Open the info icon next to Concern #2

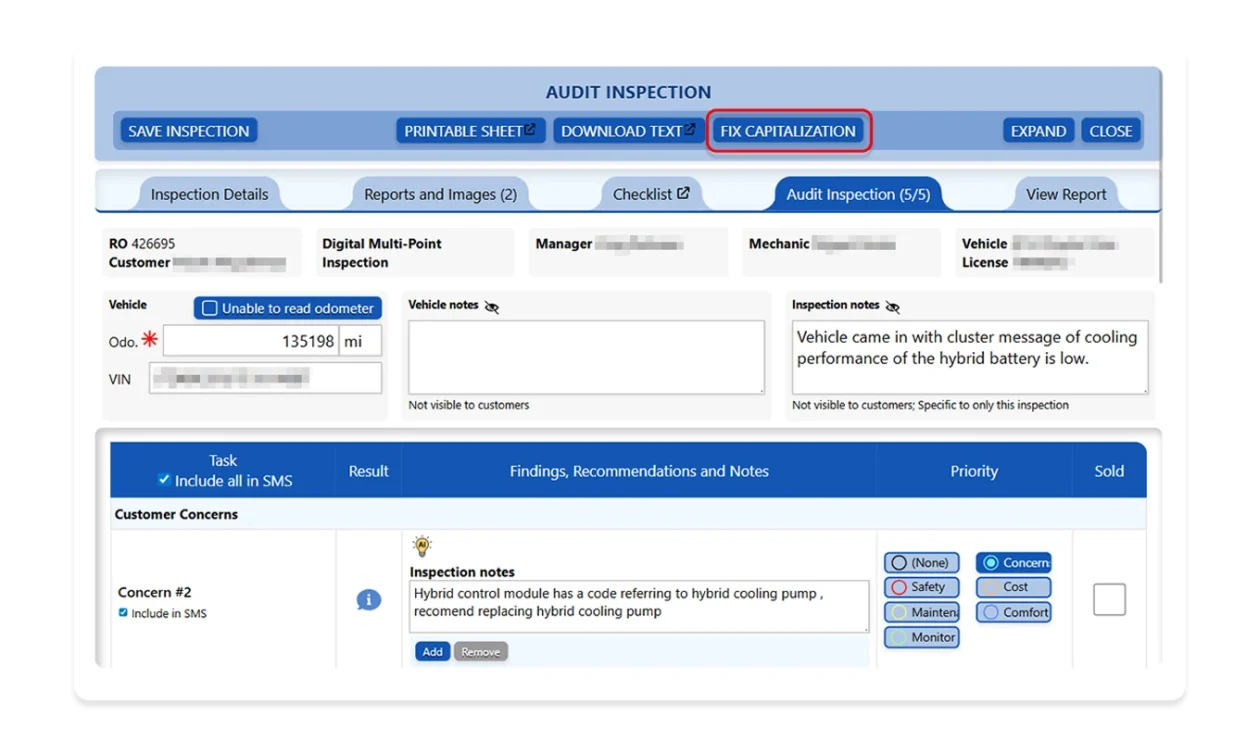pos(368,599)
